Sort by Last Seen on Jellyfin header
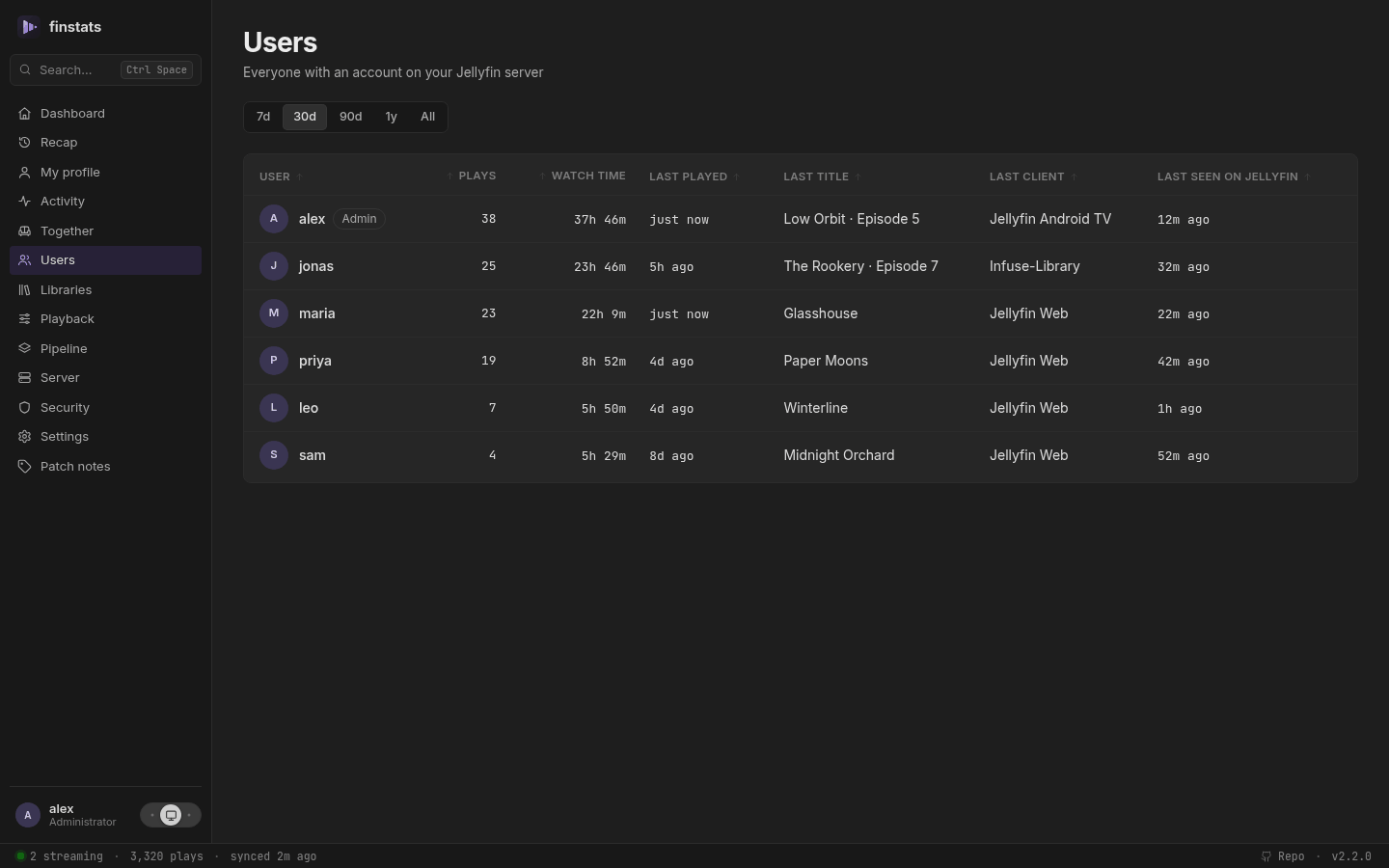 (x=1234, y=176)
